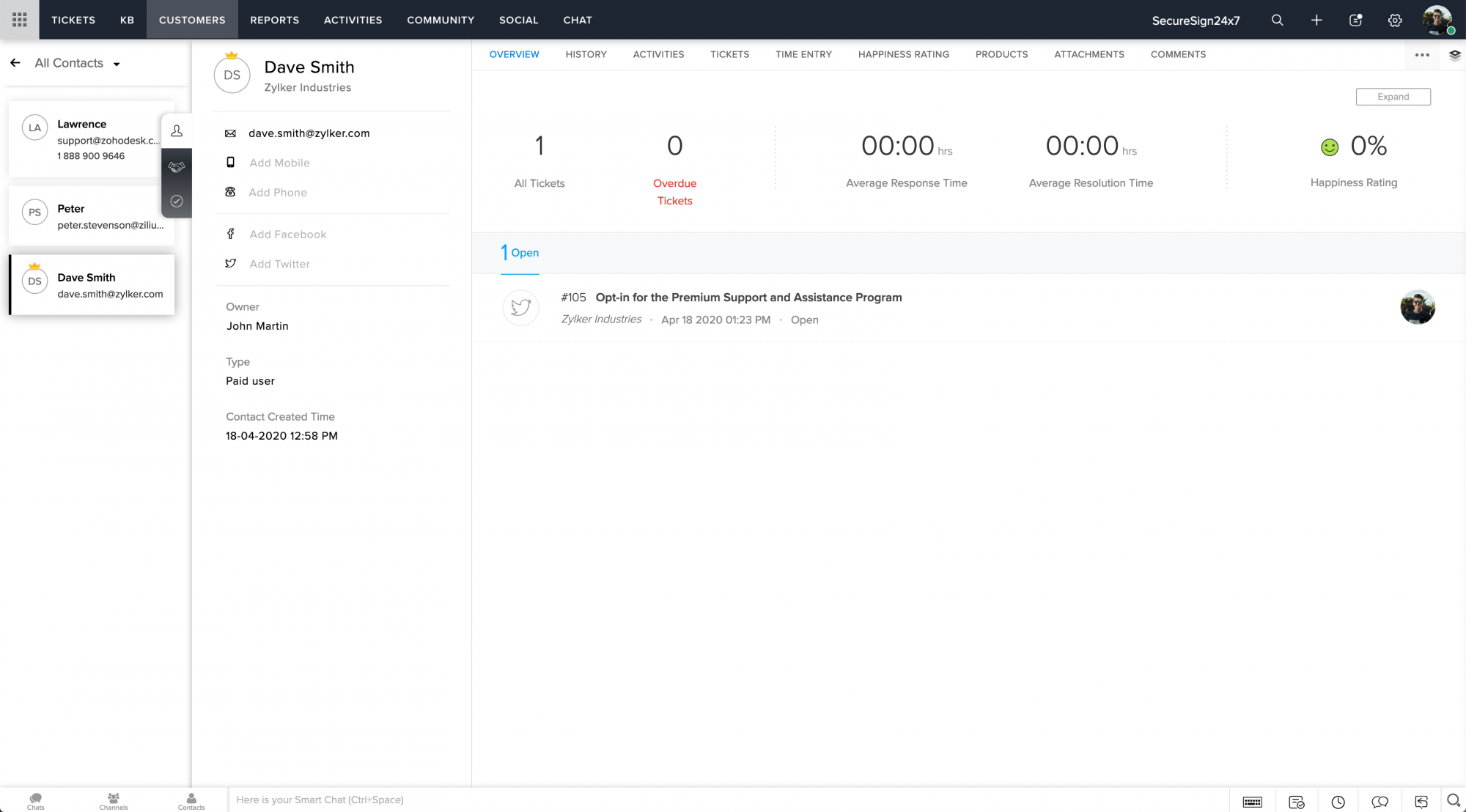Open the three-dots more options menu
This screenshot has height=812, width=1466.
point(1422,55)
